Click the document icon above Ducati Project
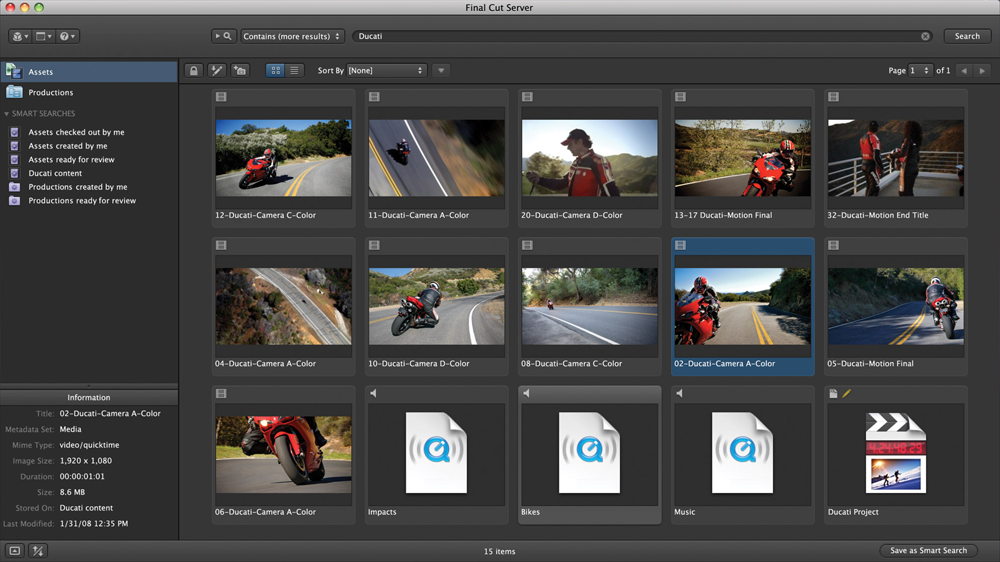The width and height of the screenshot is (1000, 562). 833,394
